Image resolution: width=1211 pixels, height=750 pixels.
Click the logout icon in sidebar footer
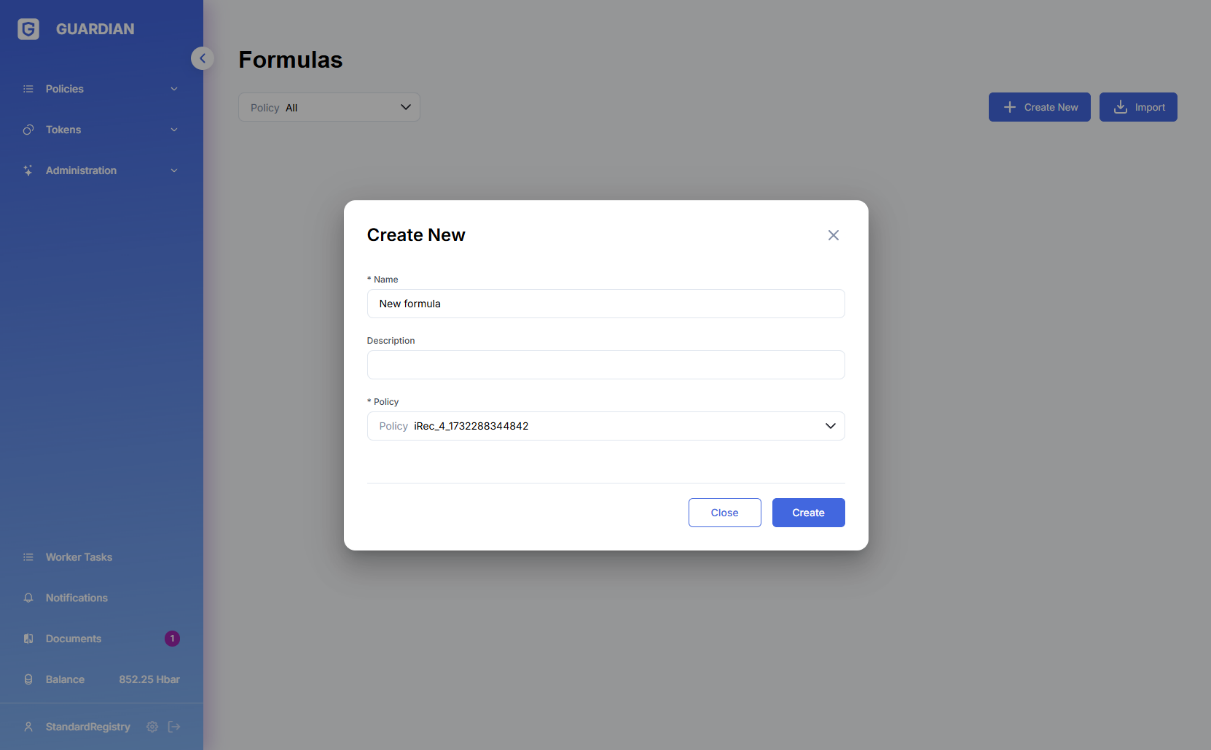coord(174,727)
